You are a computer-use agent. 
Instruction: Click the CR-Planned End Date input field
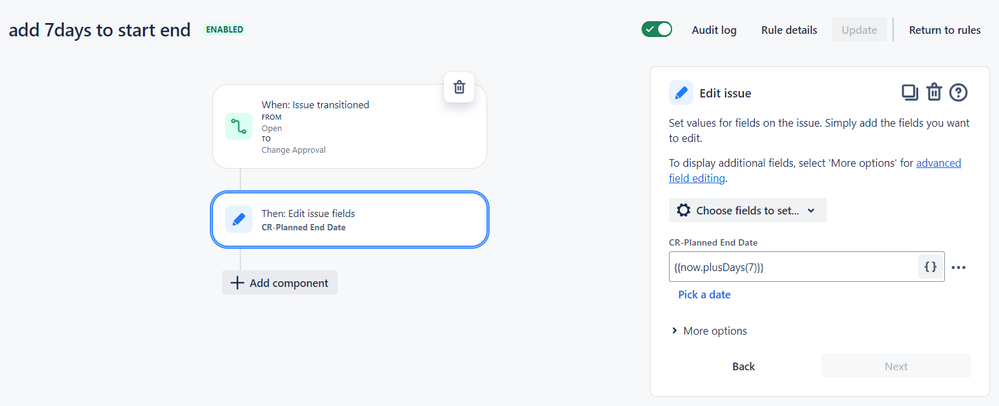[792, 267]
